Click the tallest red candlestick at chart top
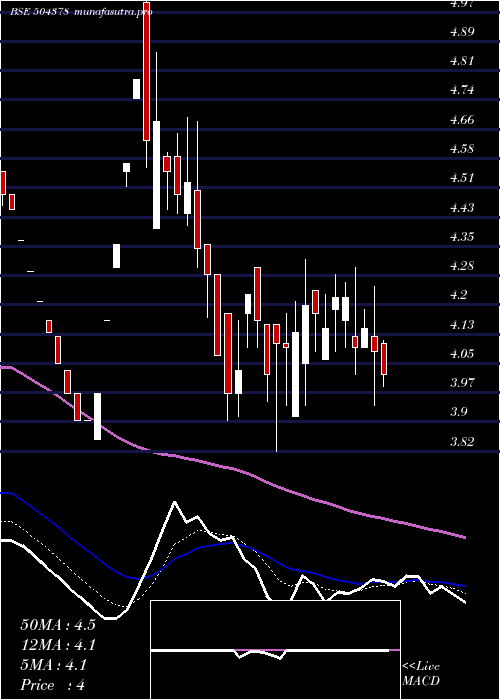Viewport: 500px width, 700px height. tap(146, 71)
